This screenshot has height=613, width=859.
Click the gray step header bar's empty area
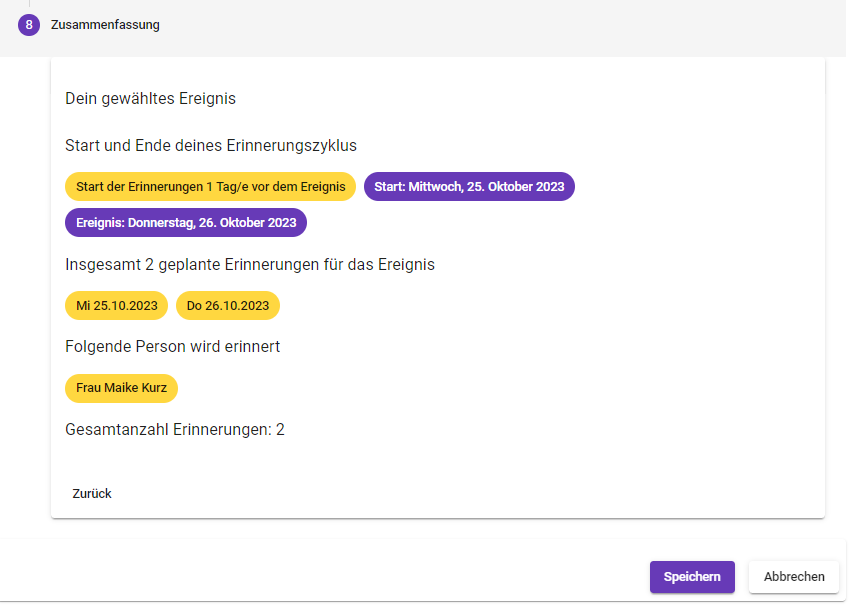click(x=500, y=25)
